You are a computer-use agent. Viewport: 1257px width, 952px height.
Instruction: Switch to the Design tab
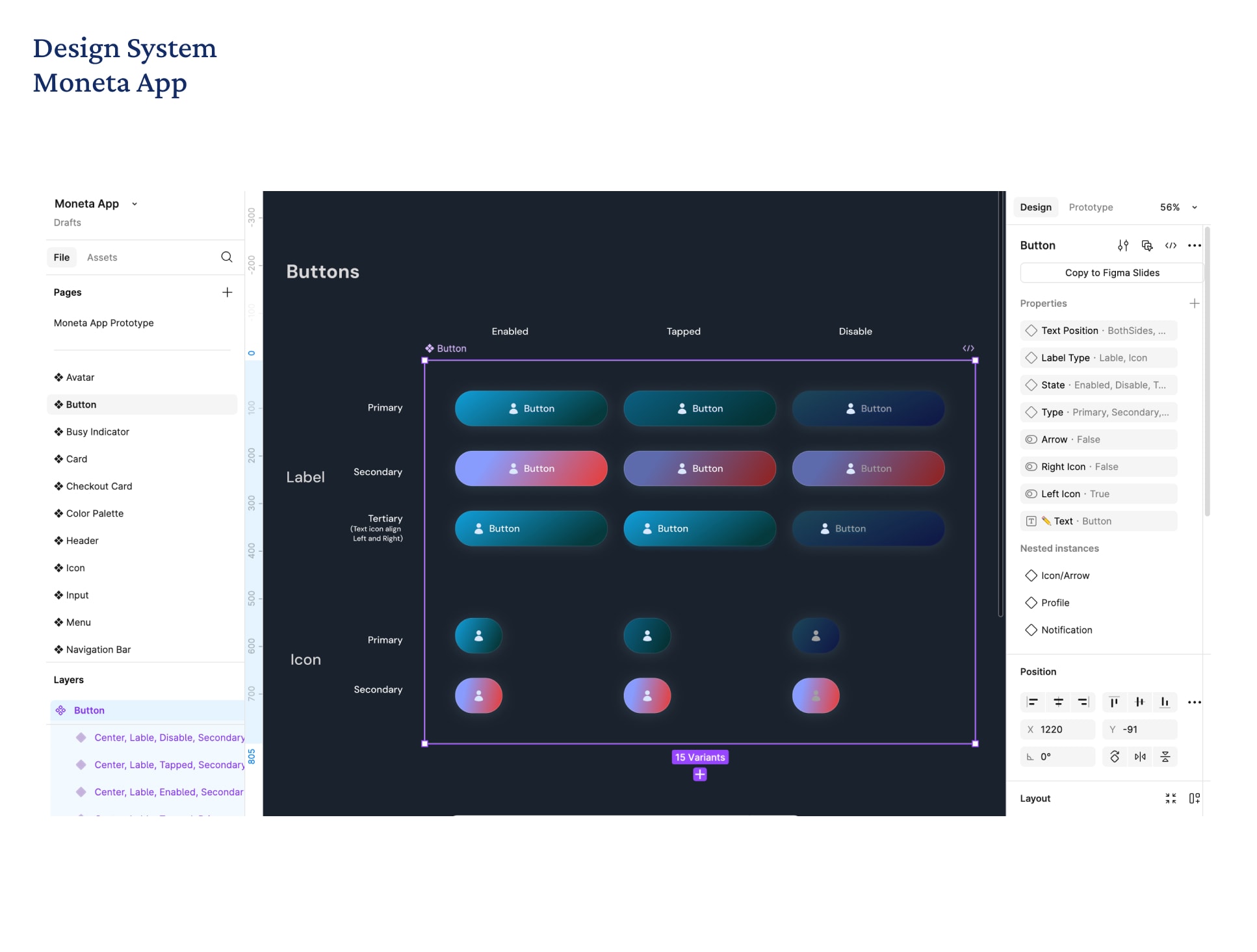1035,207
